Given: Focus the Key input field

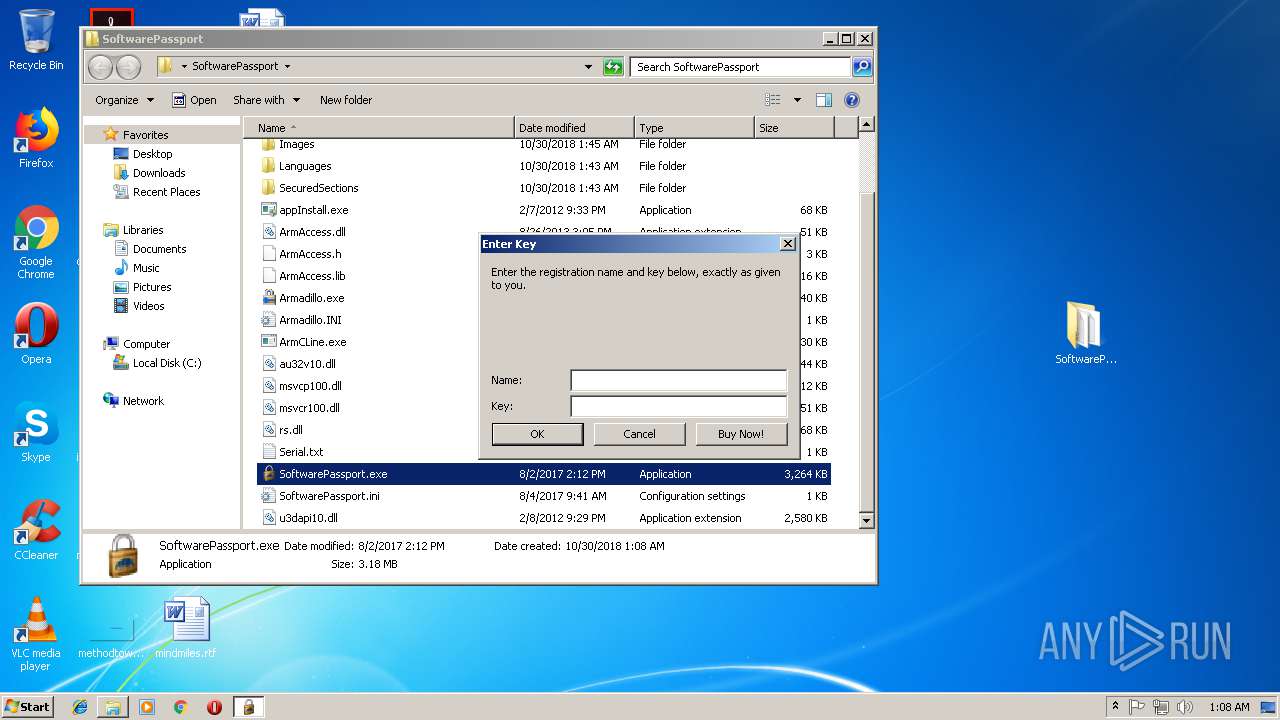Looking at the screenshot, I should point(679,406).
